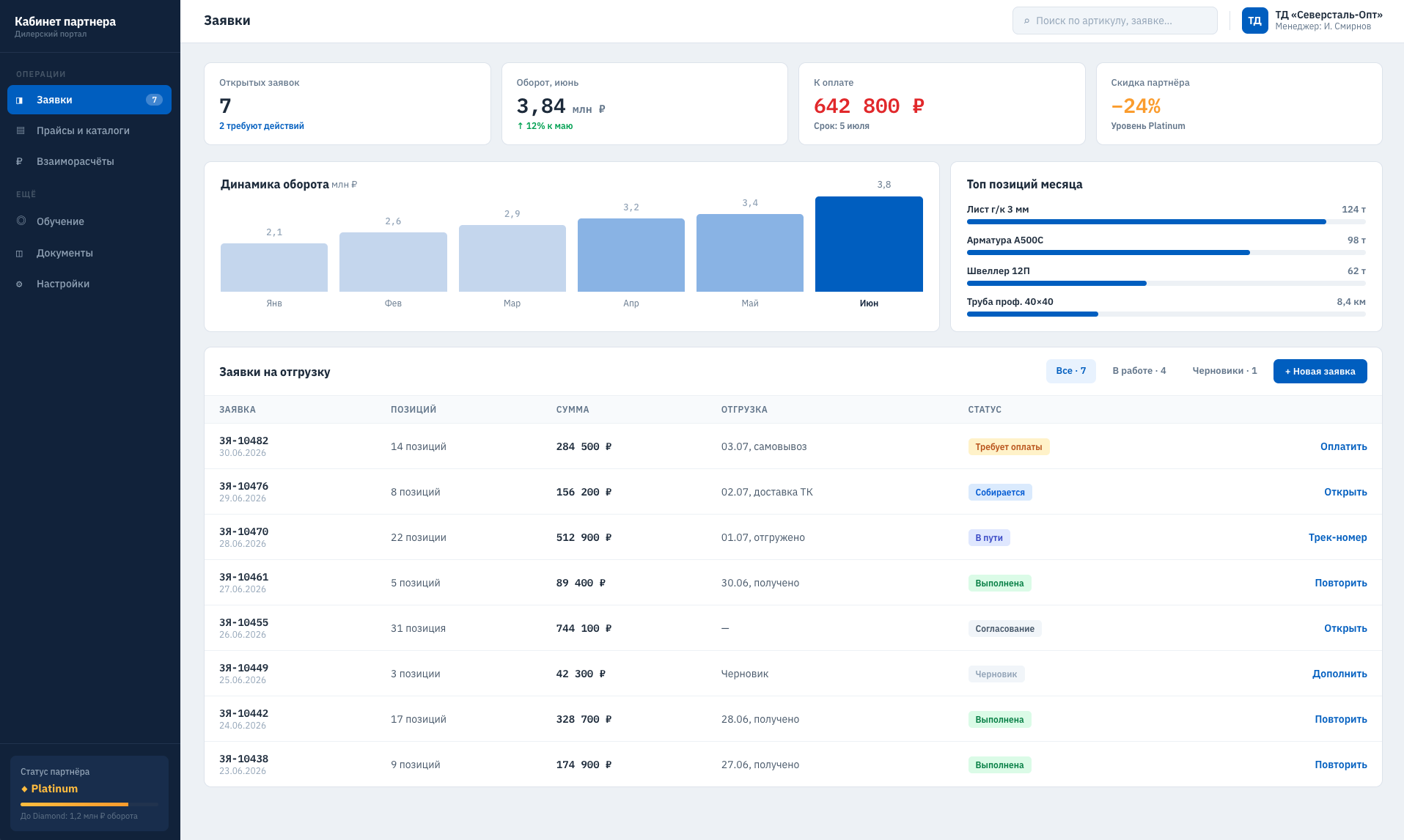Screen dimensions: 1404x840
Task: Click the ruble icon beside Взаиморасчёты
Action: (x=20, y=161)
